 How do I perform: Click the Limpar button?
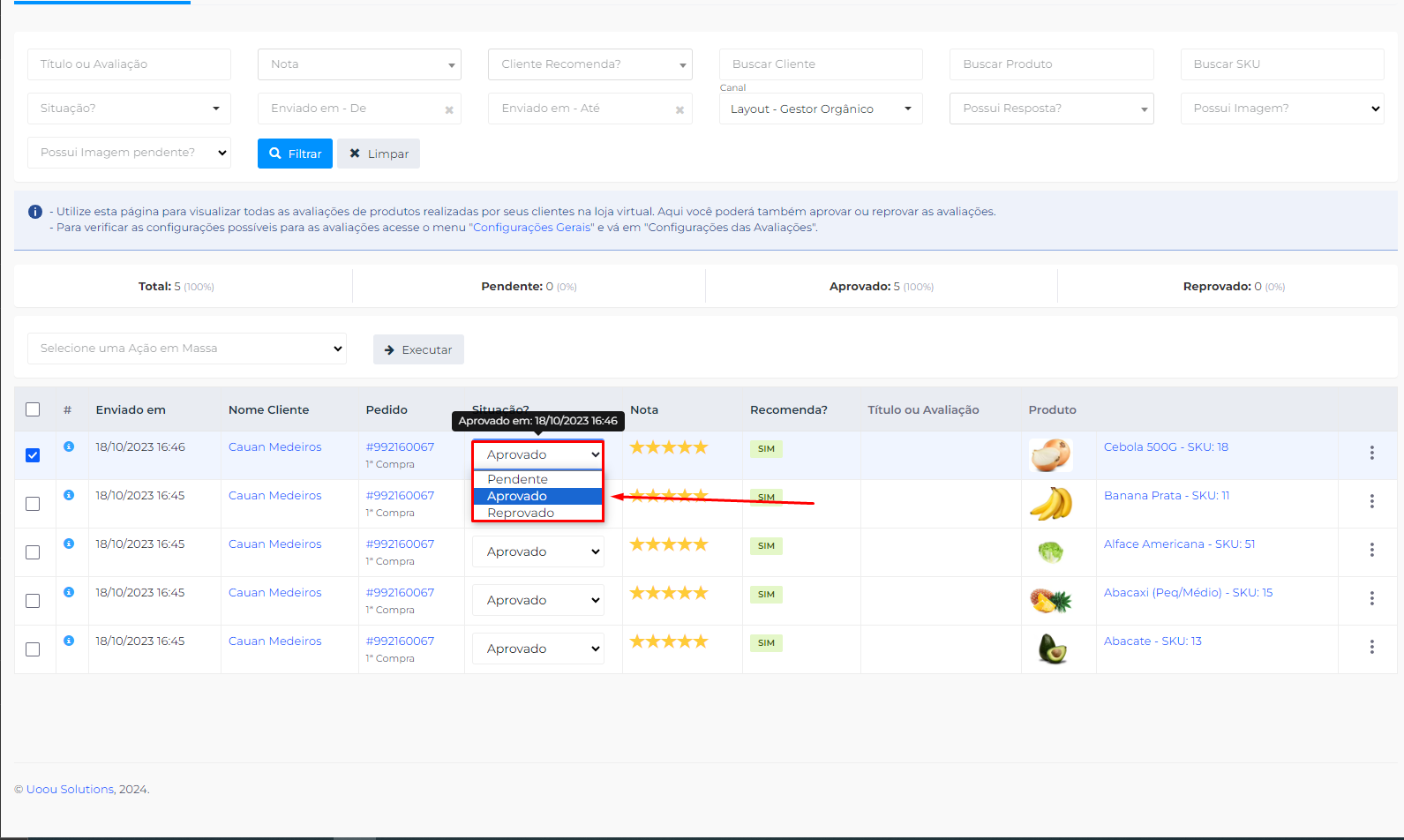click(379, 154)
